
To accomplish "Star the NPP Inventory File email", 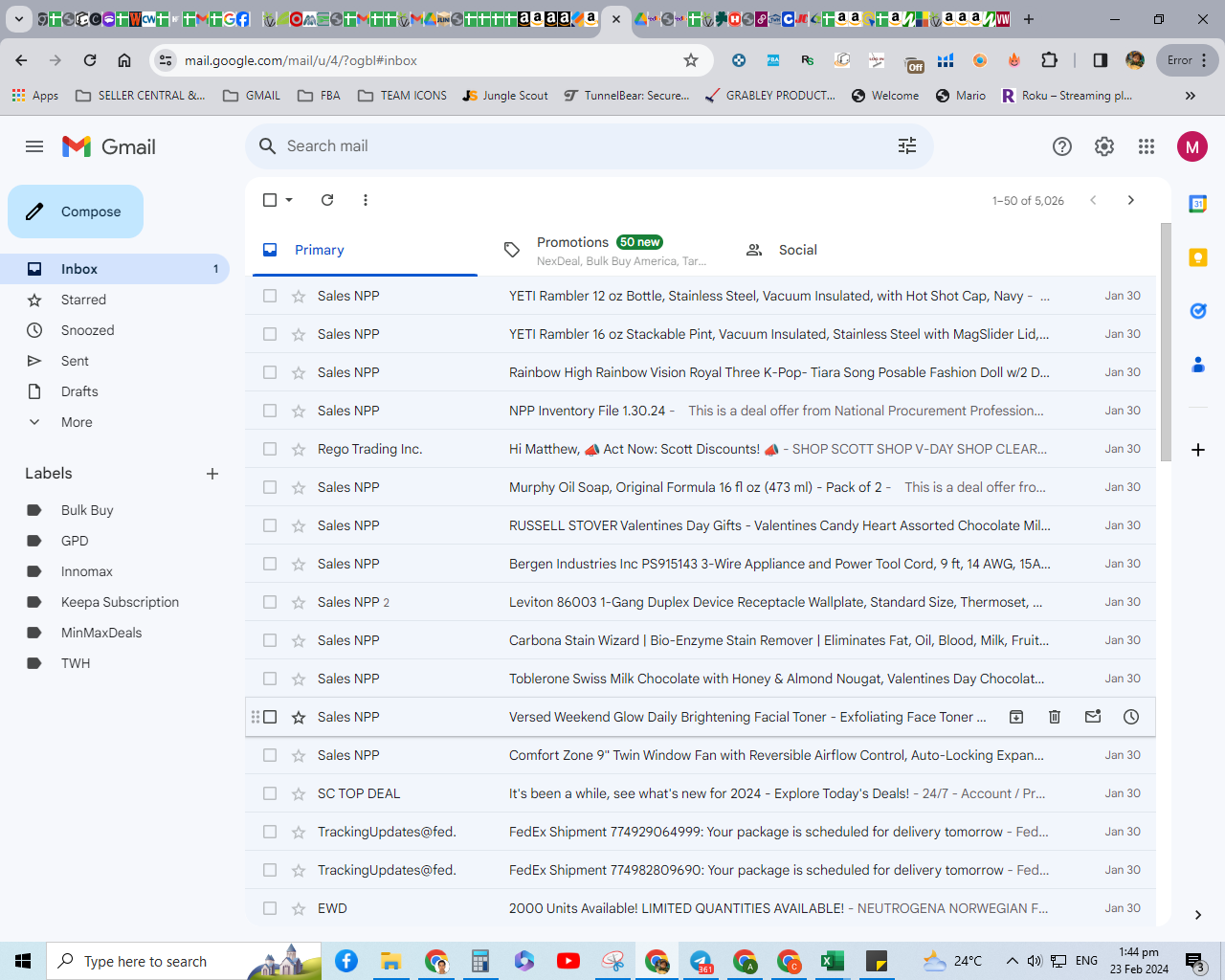I will click(x=299, y=411).
